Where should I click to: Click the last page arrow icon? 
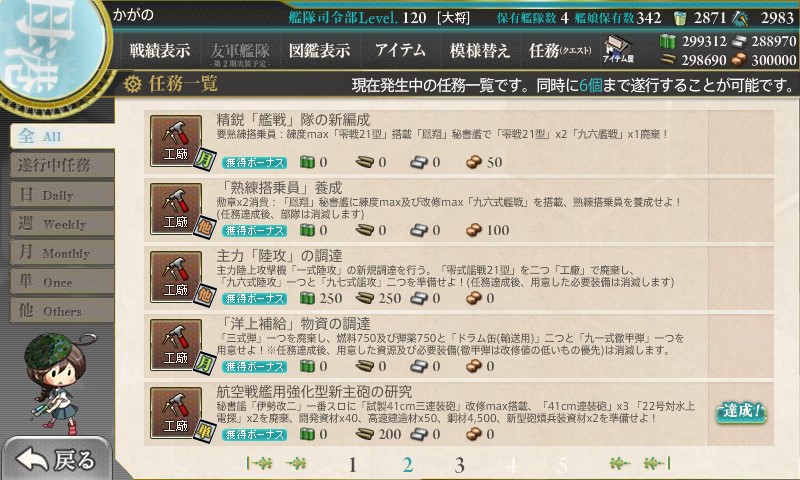point(657,464)
